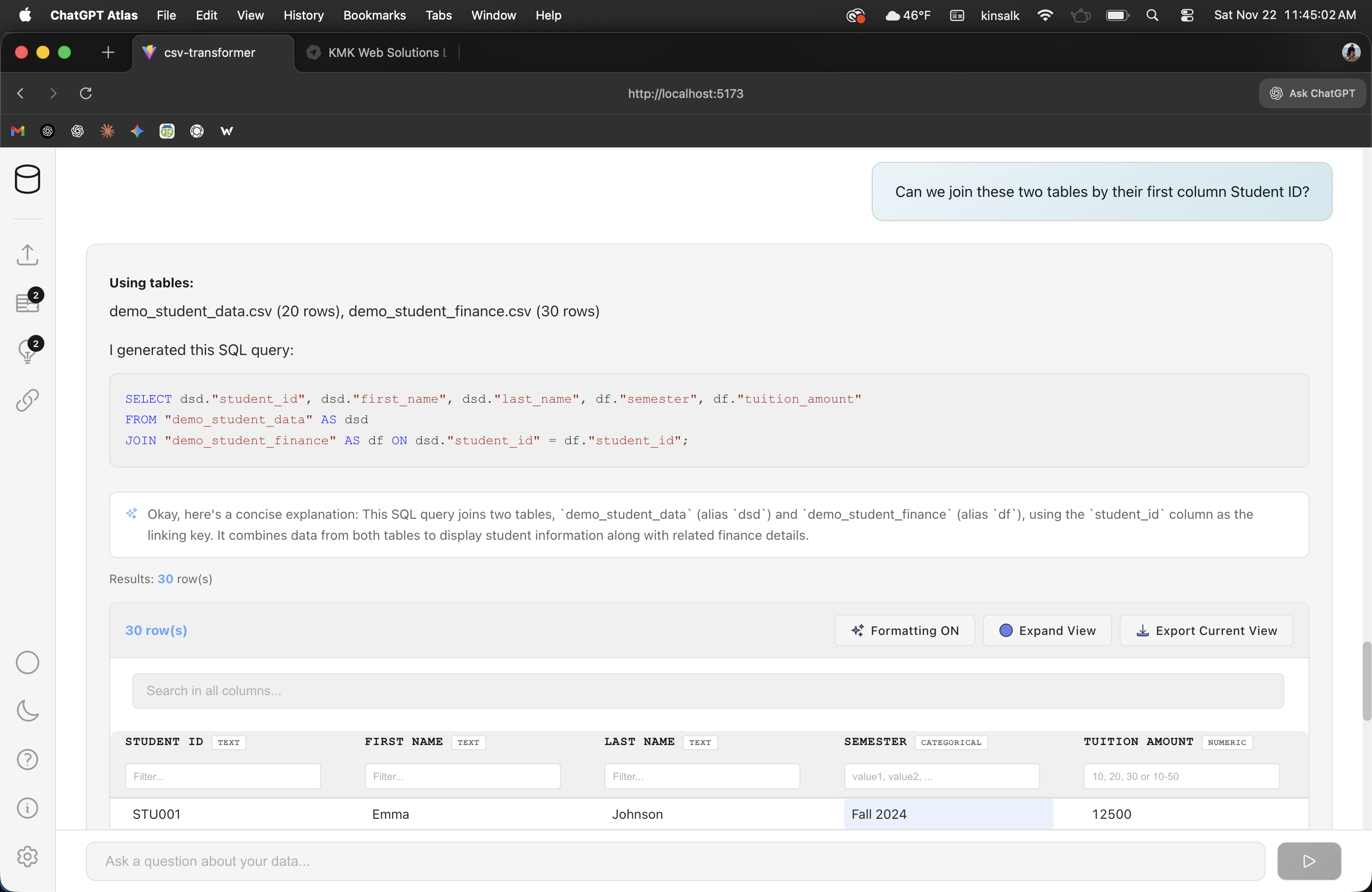The width and height of the screenshot is (1372, 892).
Task: Click the Export Current View button
Action: tap(1206, 630)
